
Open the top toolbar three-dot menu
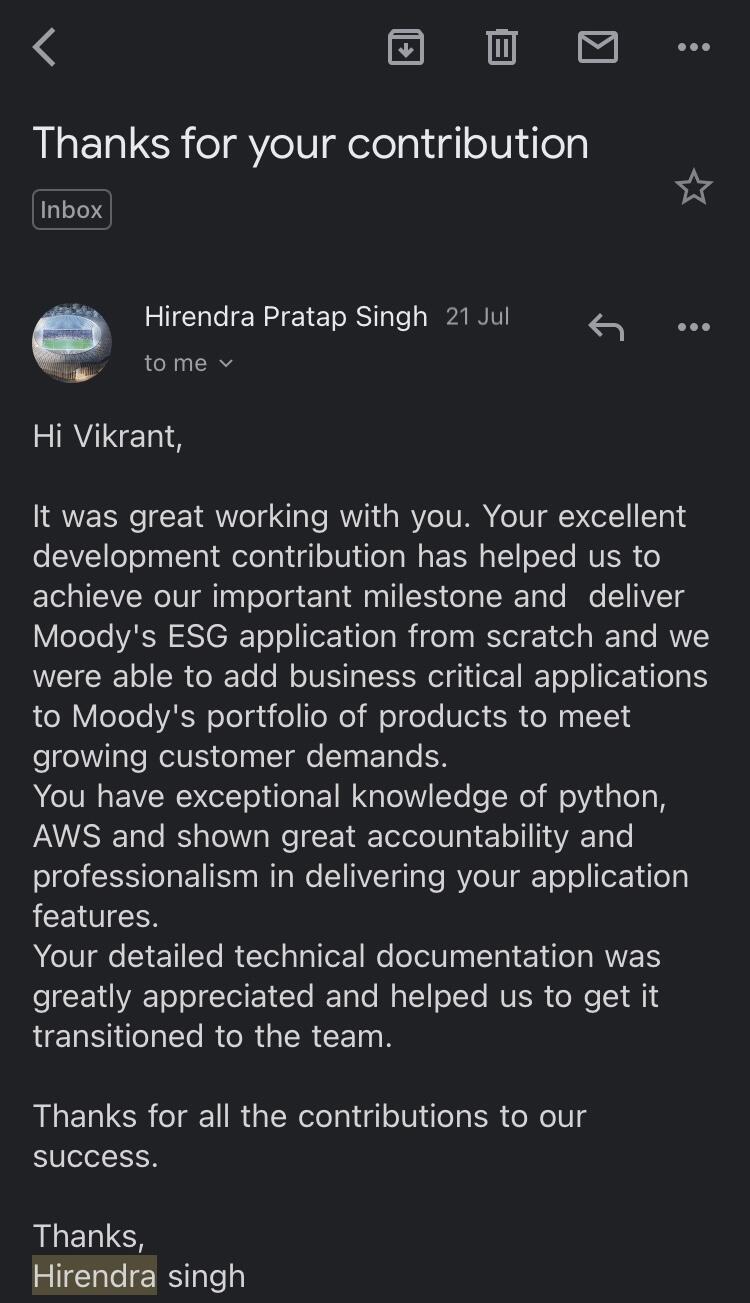click(x=693, y=47)
